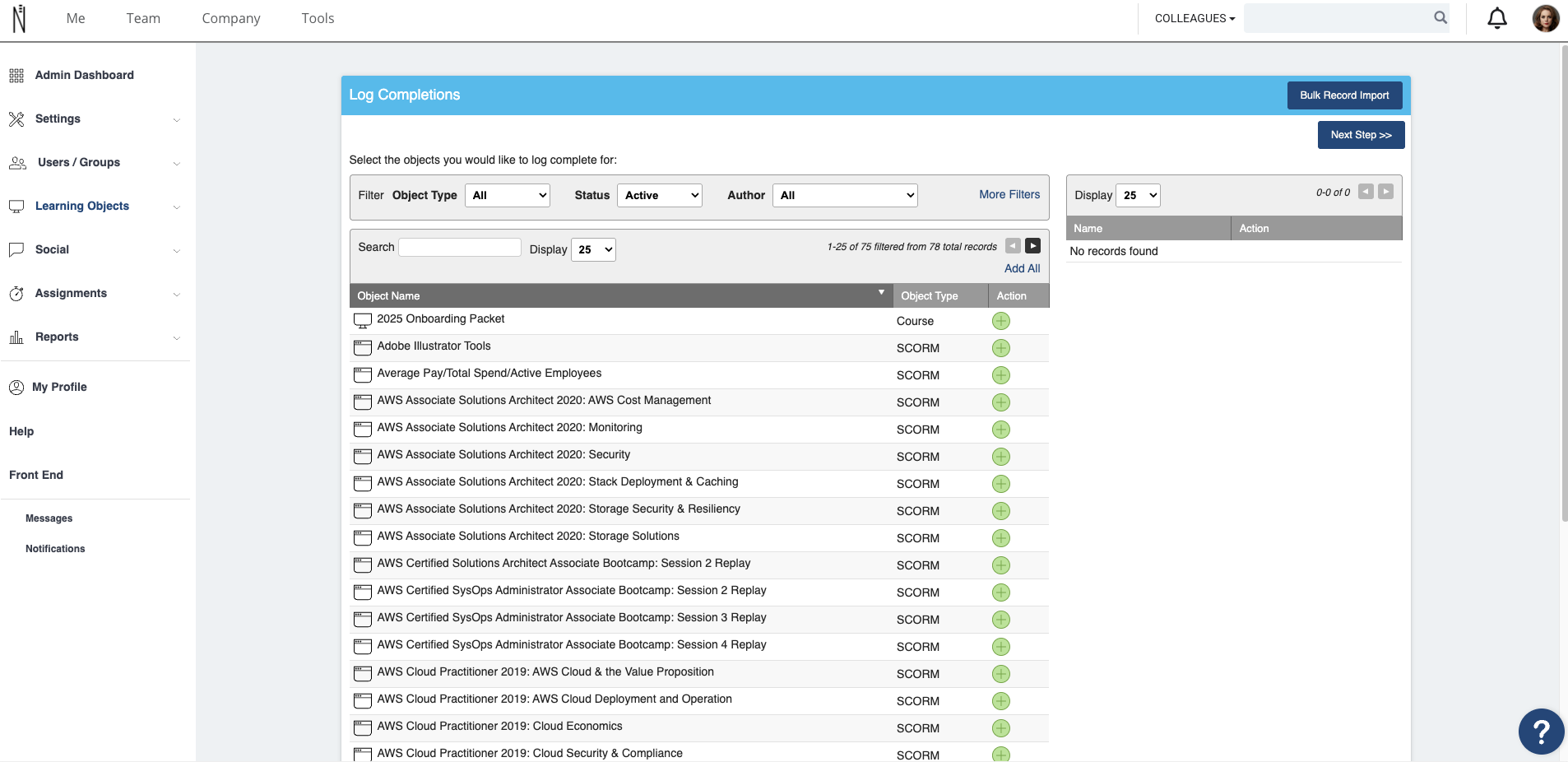Click the Next Step >> button
Viewport: 1568px width, 762px height.
click(x=1361, y=135)
